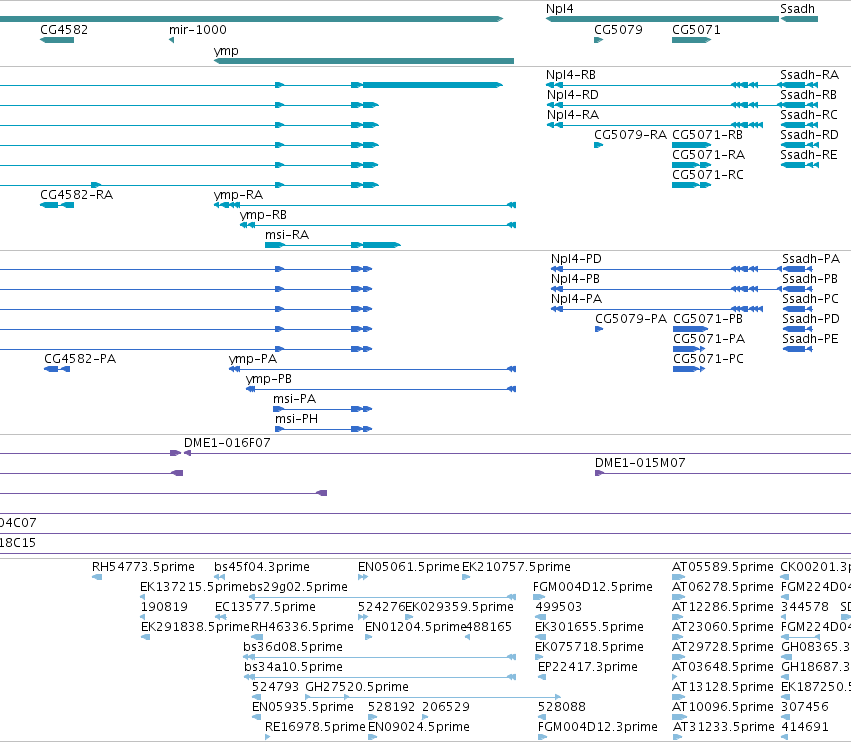Select the CG5071-RA transcript label
The height and width of the screenshot is (742, 851).
[x=708, y=155]
